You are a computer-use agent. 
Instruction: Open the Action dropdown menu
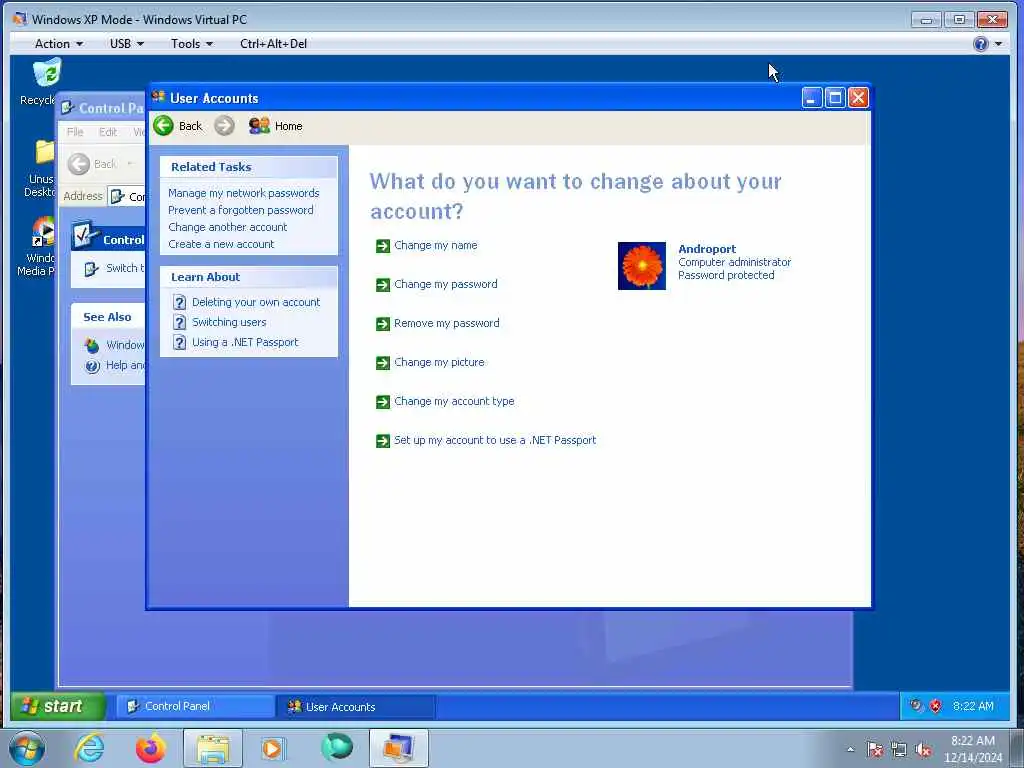point(59,44)
